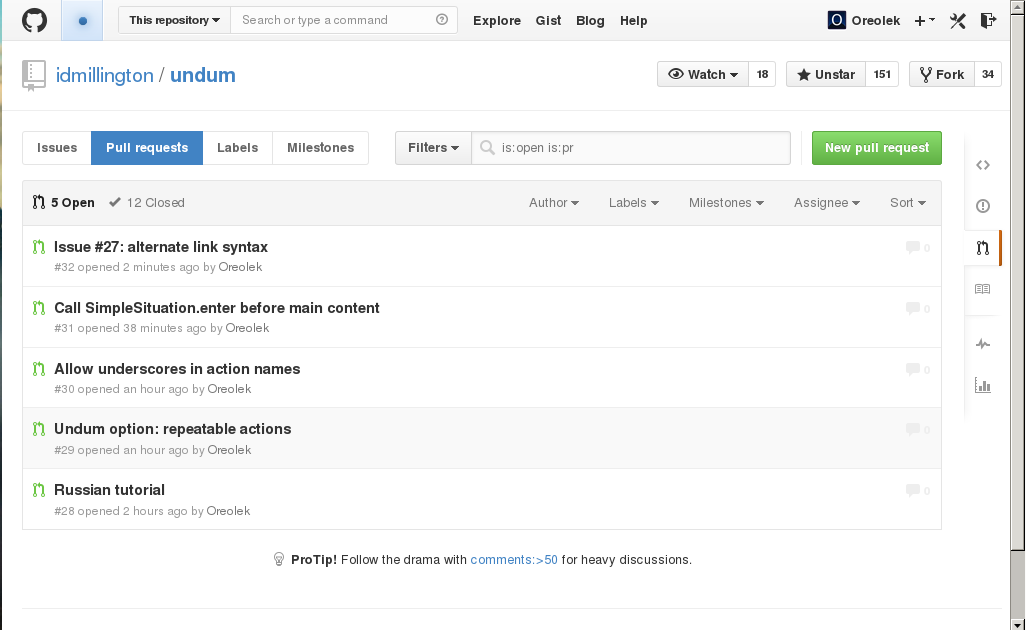
Task: Open the create new plus menu
Action: coord(925,20)
